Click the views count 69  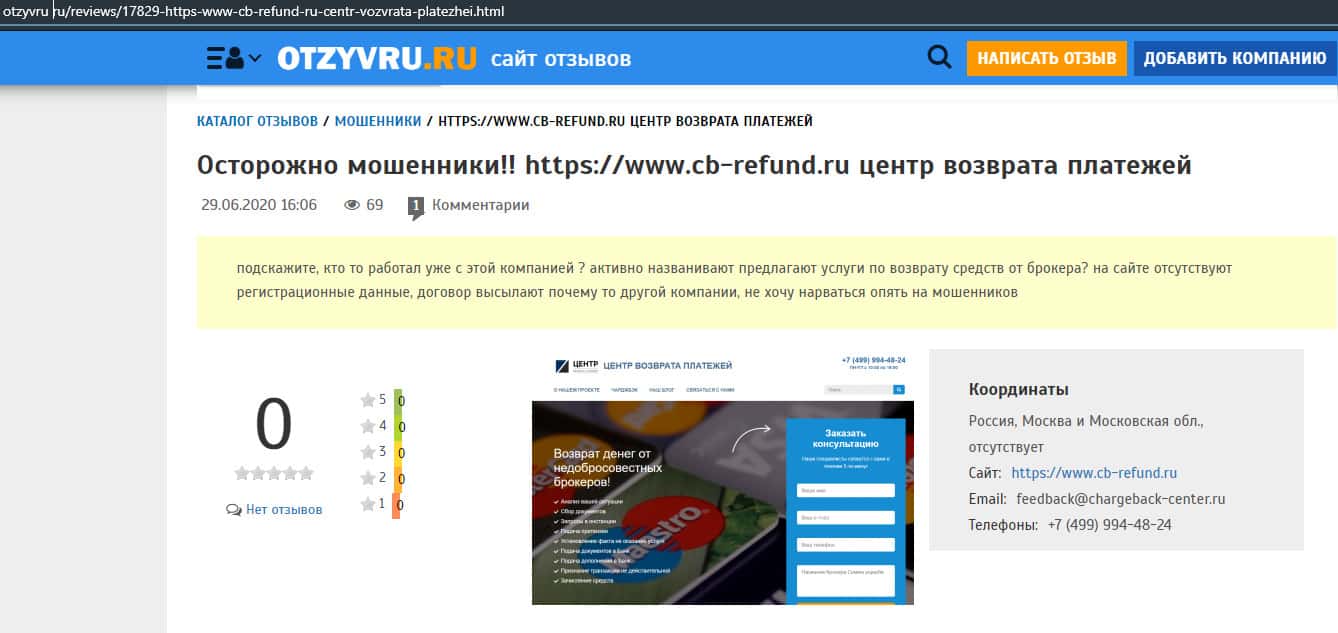tap(375, 205)
